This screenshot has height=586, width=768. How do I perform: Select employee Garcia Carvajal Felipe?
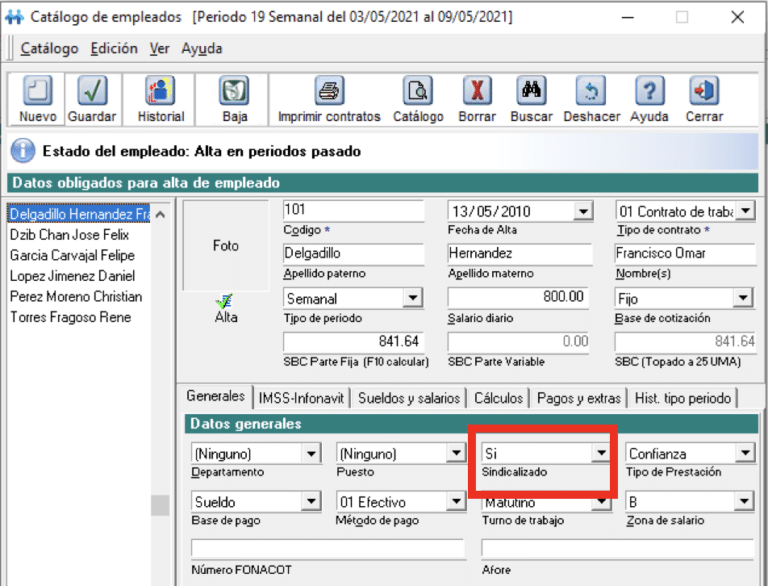[72, 256]
